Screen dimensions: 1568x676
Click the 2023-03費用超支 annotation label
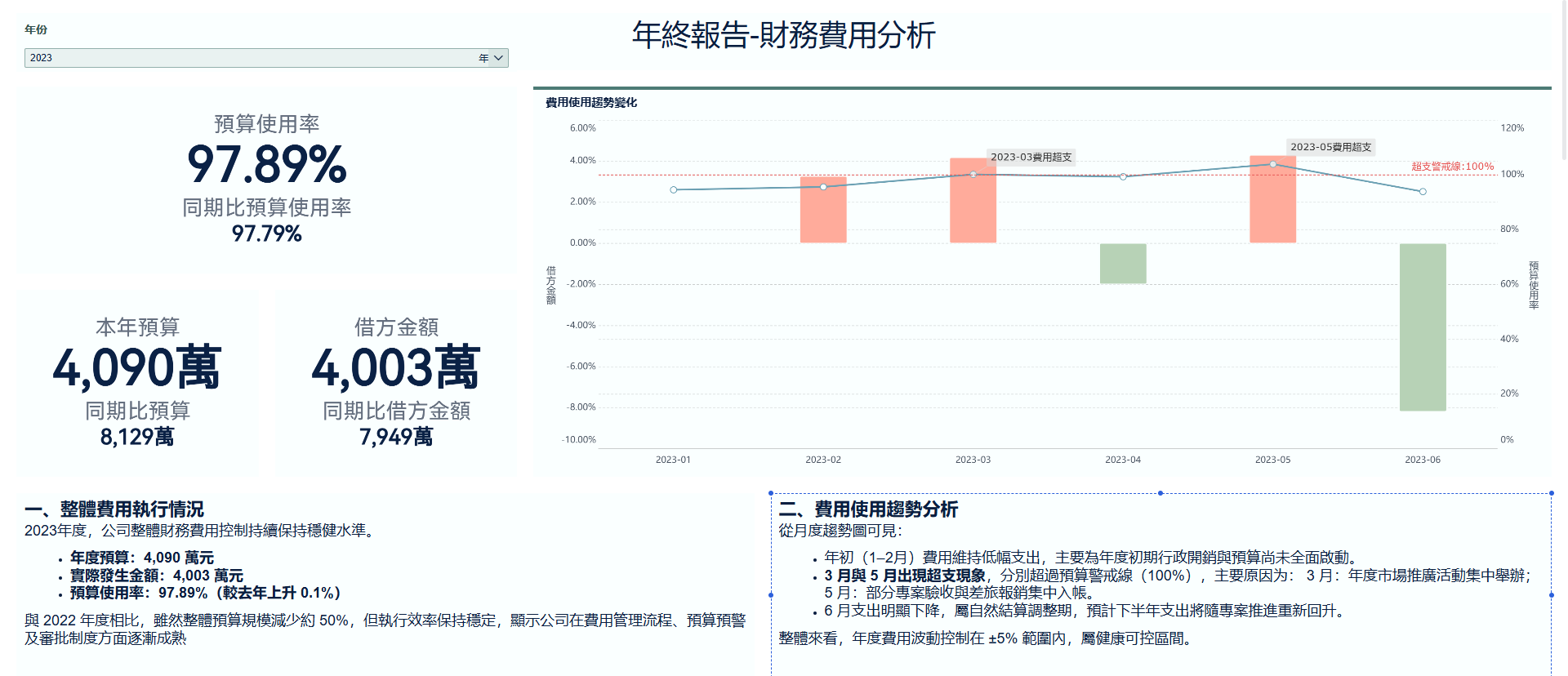(x=1031, y=157)
